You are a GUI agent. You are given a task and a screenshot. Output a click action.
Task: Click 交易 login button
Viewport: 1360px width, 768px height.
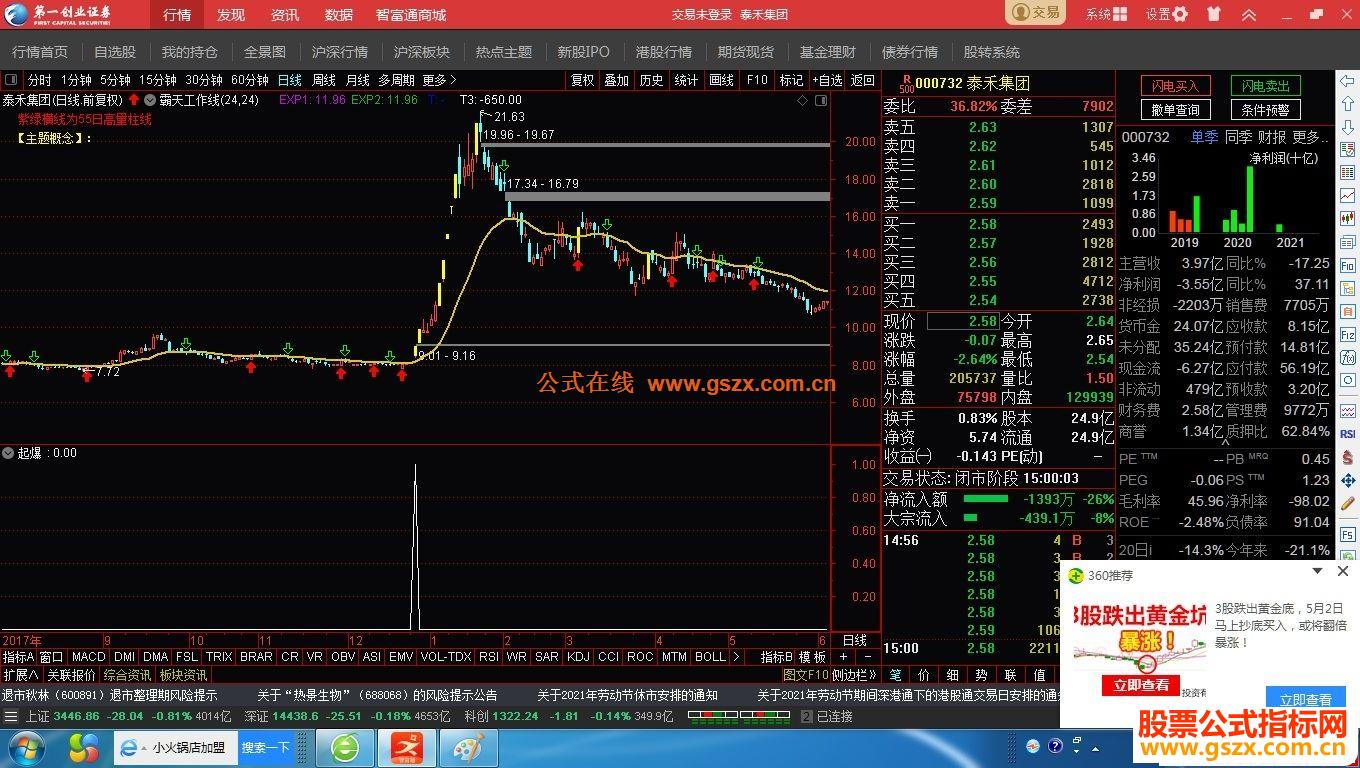1035,13
